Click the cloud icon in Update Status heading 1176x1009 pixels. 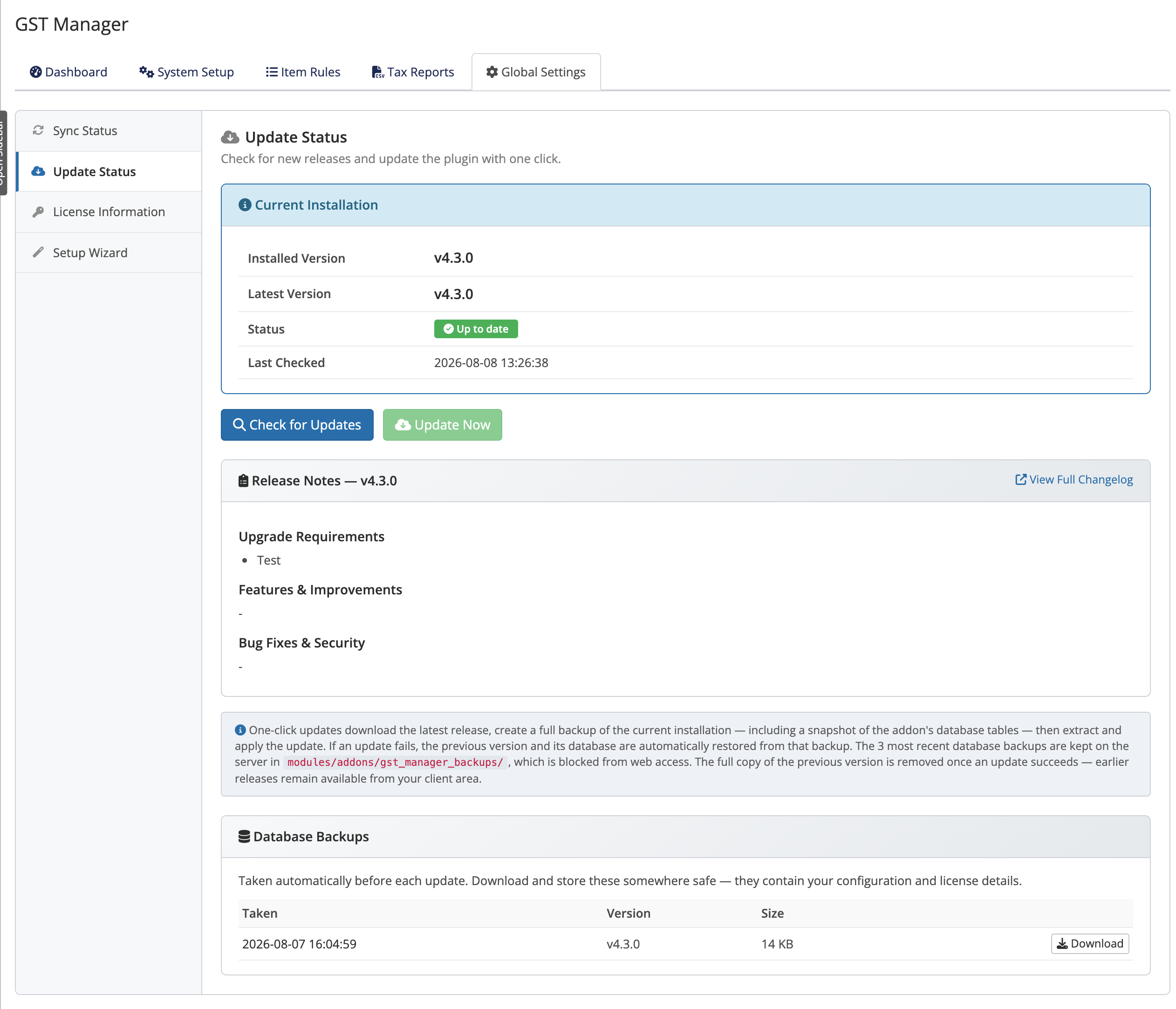(230, 137)
